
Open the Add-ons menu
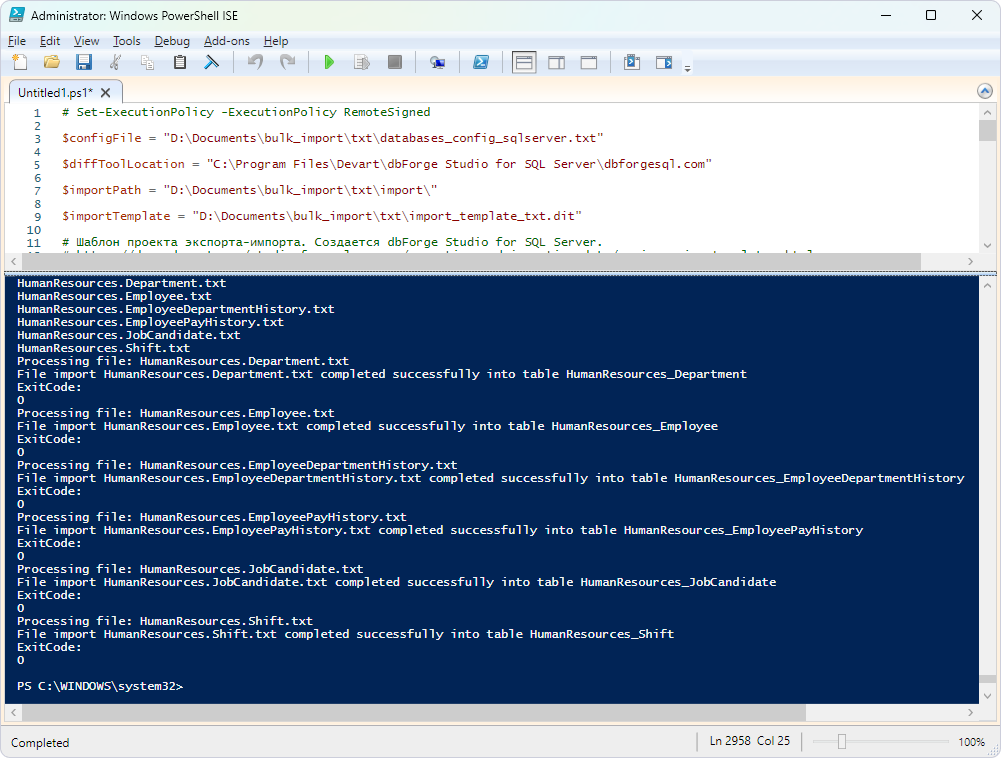click(227, 41)
